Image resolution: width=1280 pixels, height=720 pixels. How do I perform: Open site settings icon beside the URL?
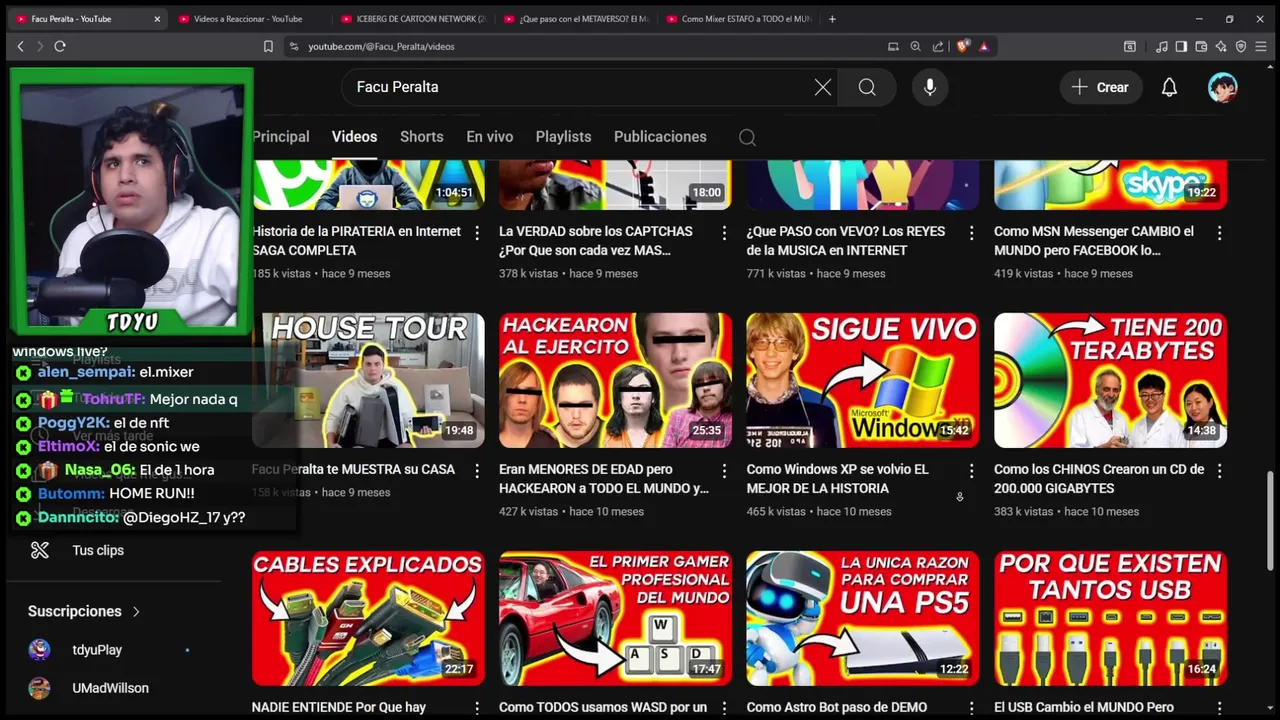pyautogui.click(x=294, y=46)
